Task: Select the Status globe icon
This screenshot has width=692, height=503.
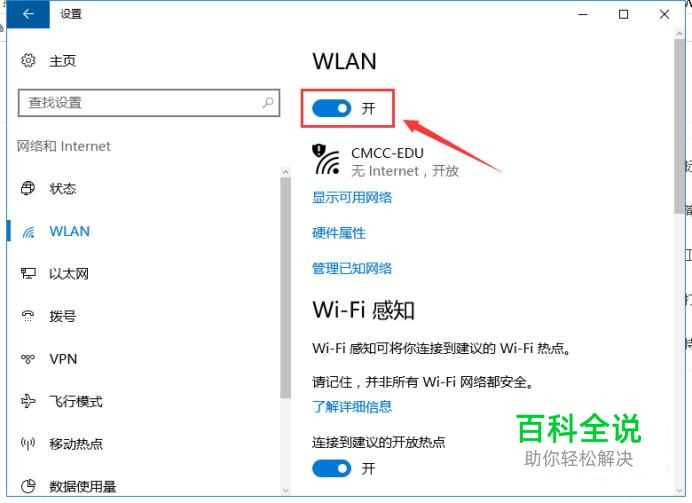Action: tap(28, 188)
